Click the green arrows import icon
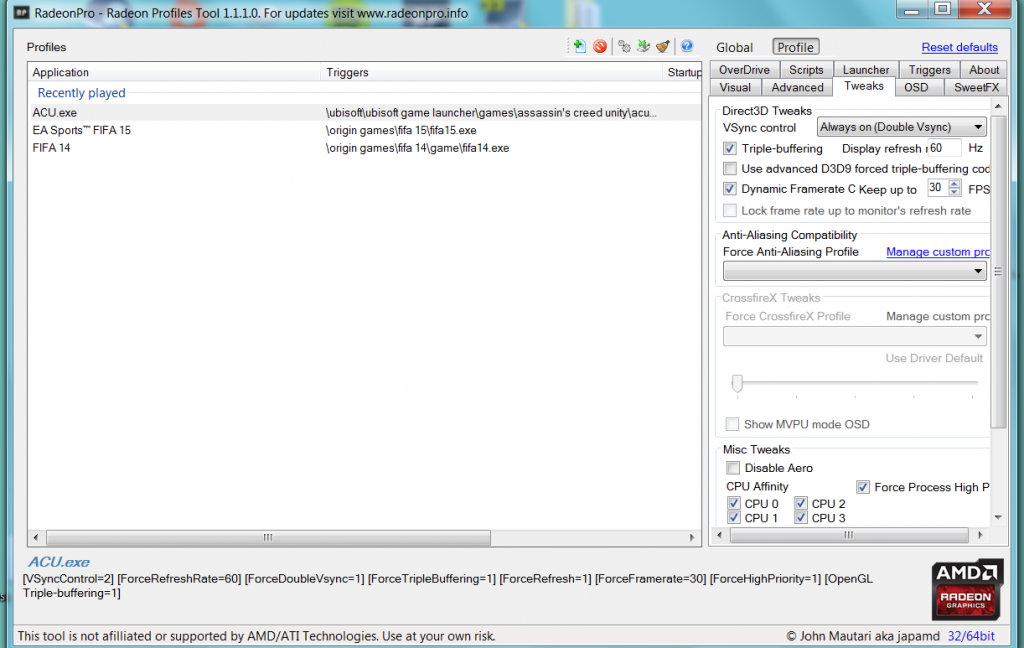 (643, 46)
